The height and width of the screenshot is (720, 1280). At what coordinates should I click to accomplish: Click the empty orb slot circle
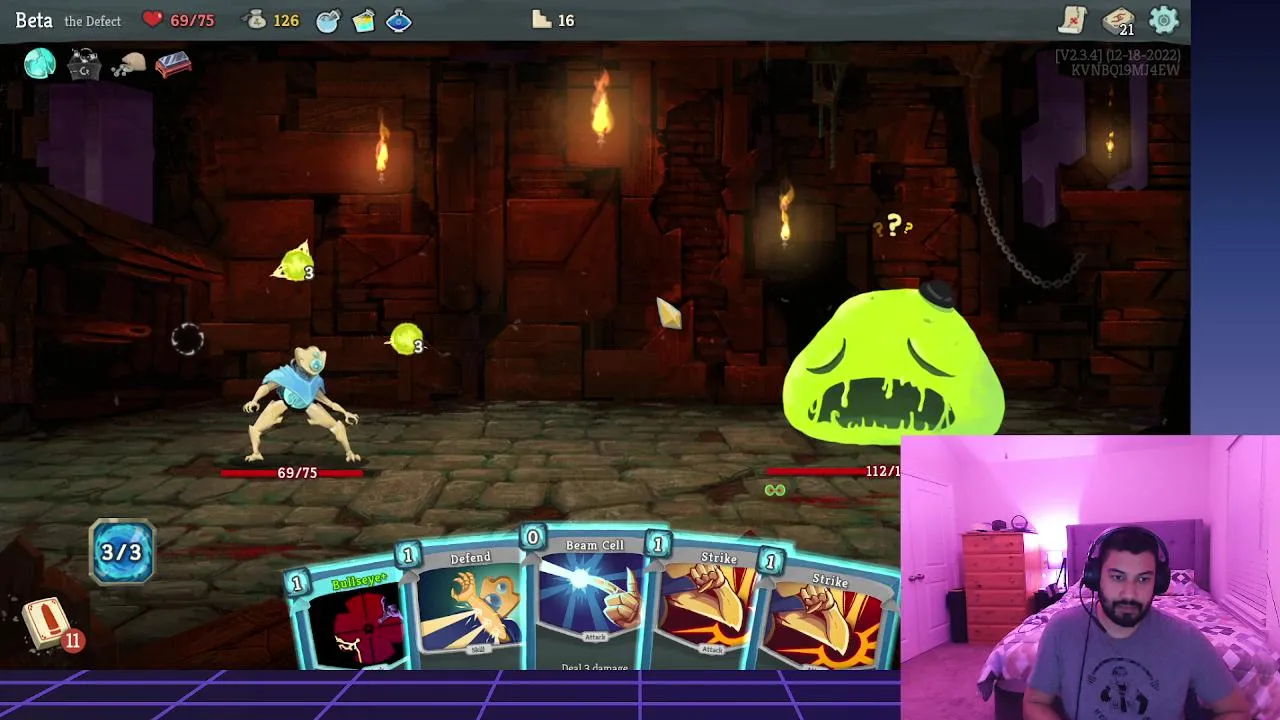tap(187, 340)
